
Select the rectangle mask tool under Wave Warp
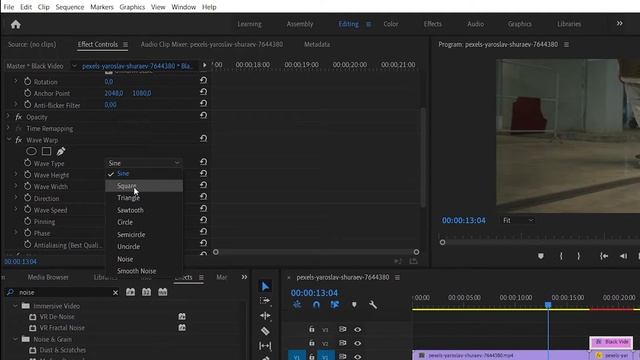click(x=47, y=151)
